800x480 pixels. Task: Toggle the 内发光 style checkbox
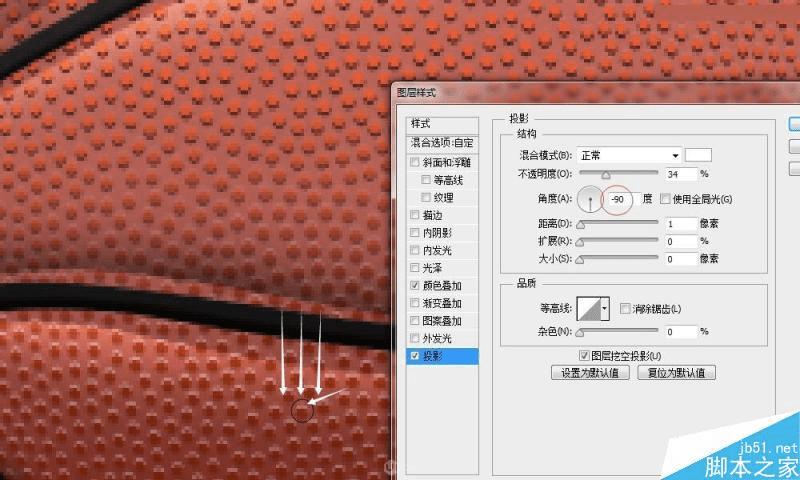click(x=414, y=250)
